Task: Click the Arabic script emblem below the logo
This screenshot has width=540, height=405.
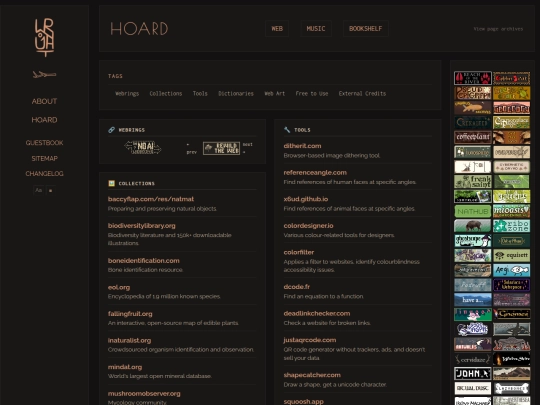Action: (44, 74)
